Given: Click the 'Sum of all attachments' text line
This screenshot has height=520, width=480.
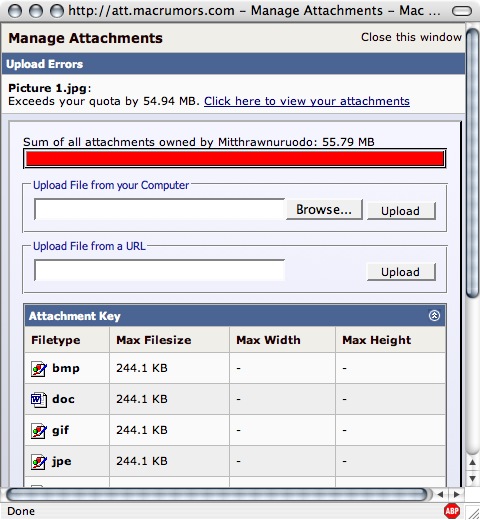Looking at the screenshot, I should pos(199,142).
